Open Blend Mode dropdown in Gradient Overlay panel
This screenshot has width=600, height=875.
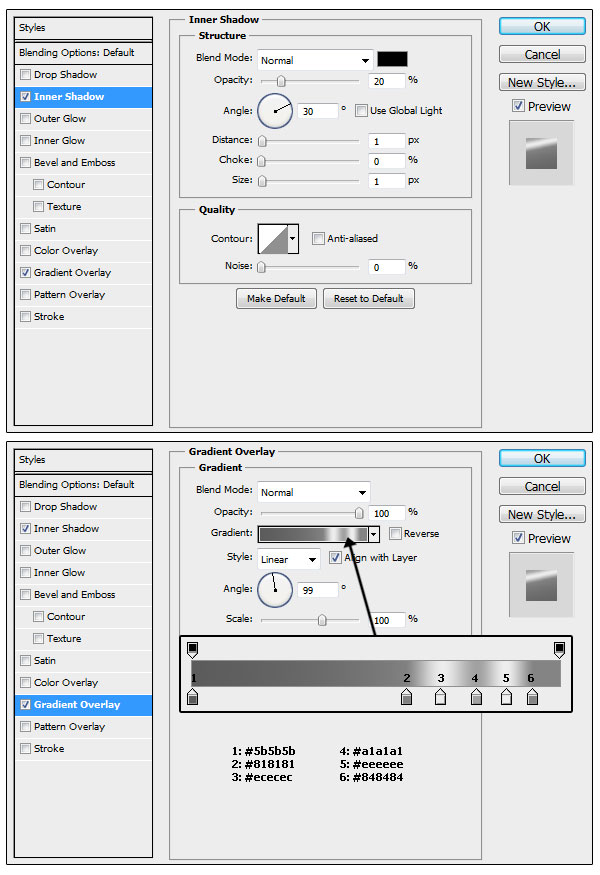pos(313,492)
